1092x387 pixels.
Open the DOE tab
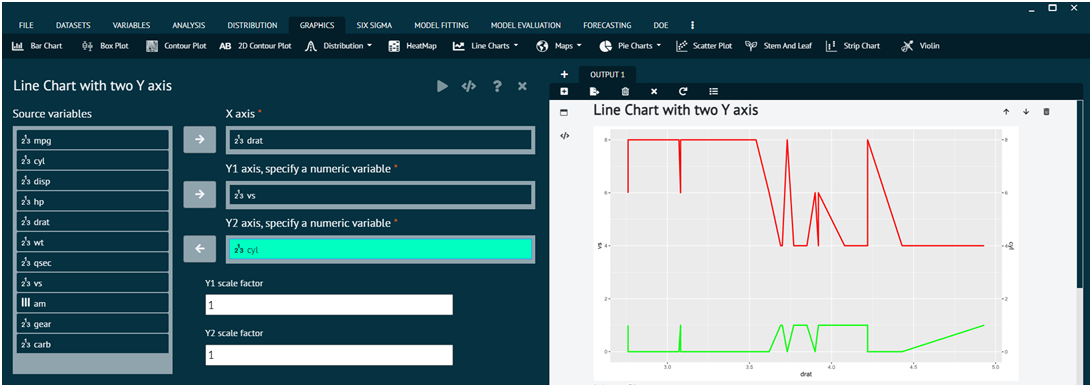click(x=661, y=25)
